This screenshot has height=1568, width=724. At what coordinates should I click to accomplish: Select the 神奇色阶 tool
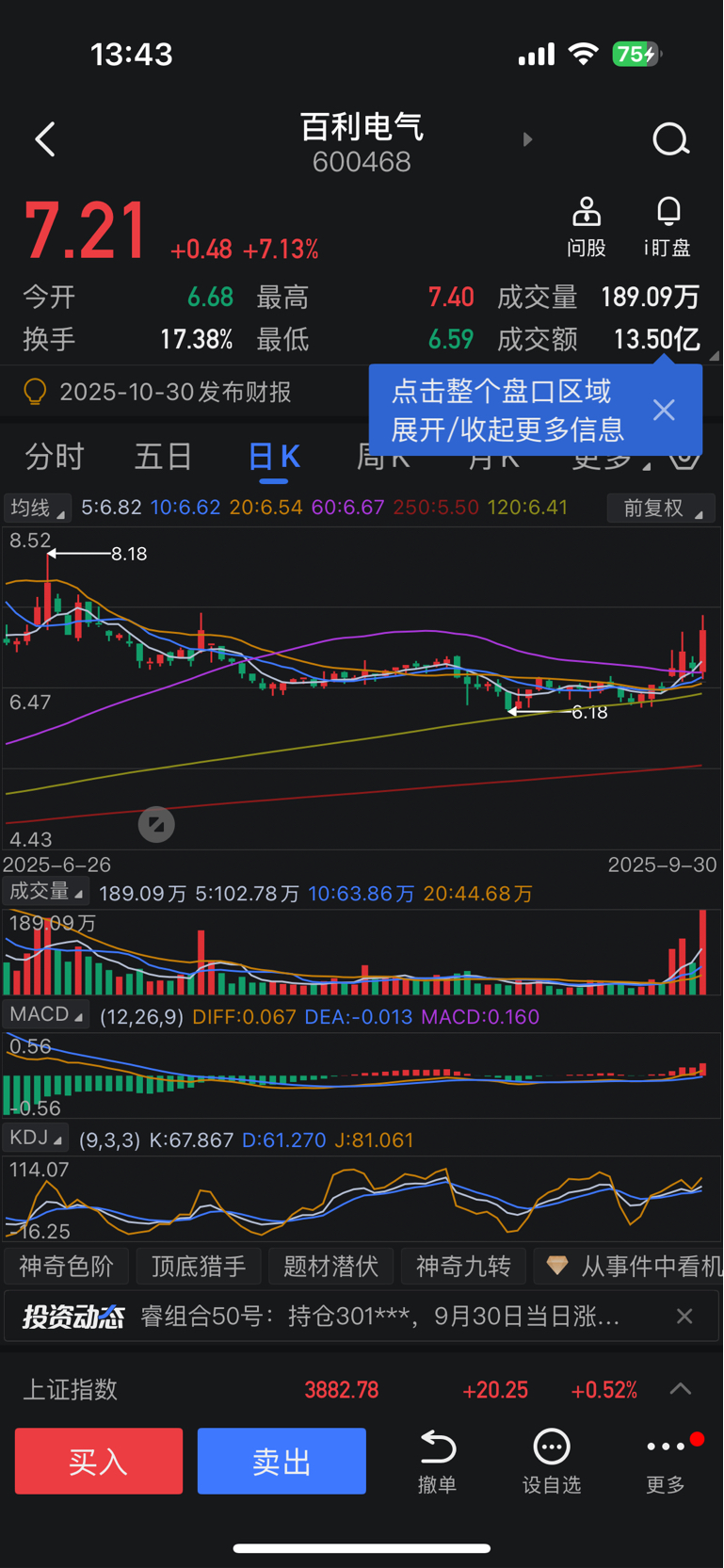point(66,1266)
